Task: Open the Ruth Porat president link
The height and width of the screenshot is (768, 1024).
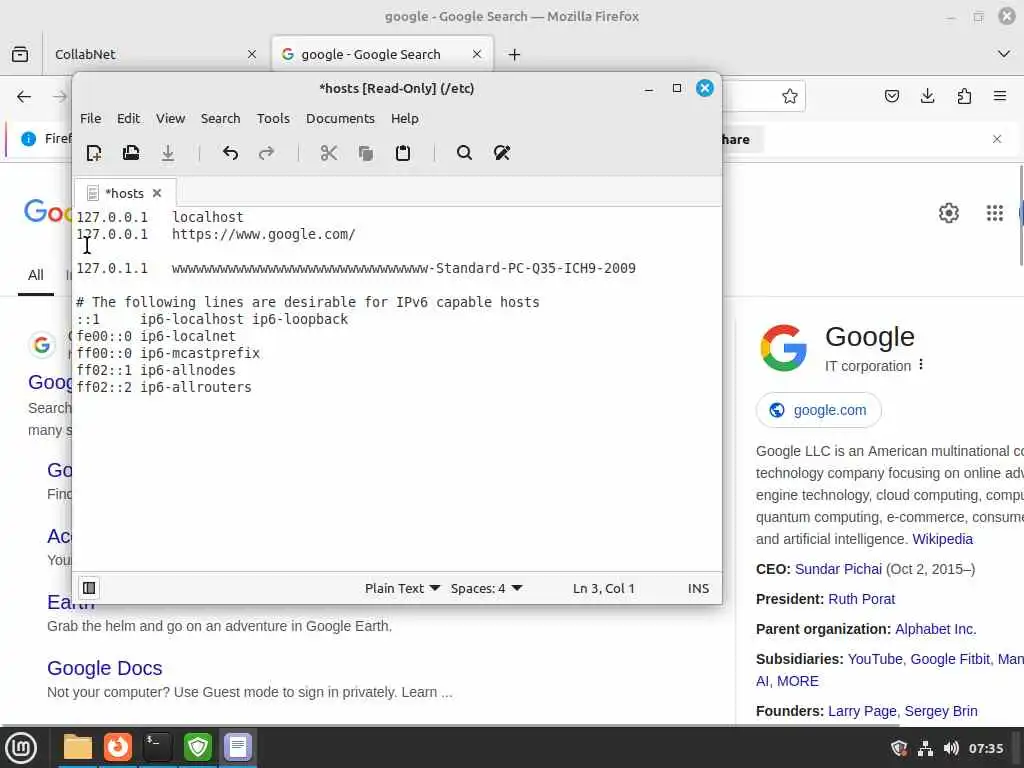Action: pos(861,599)
